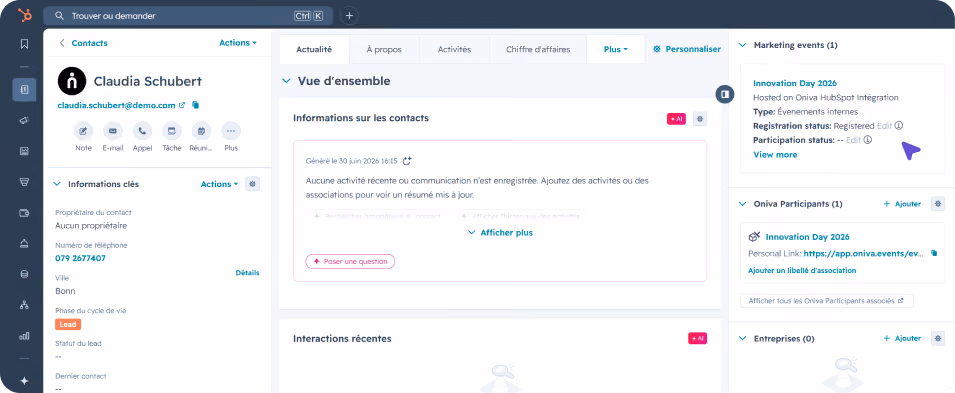Open Personnaliser settings link

tap(687, 49)
